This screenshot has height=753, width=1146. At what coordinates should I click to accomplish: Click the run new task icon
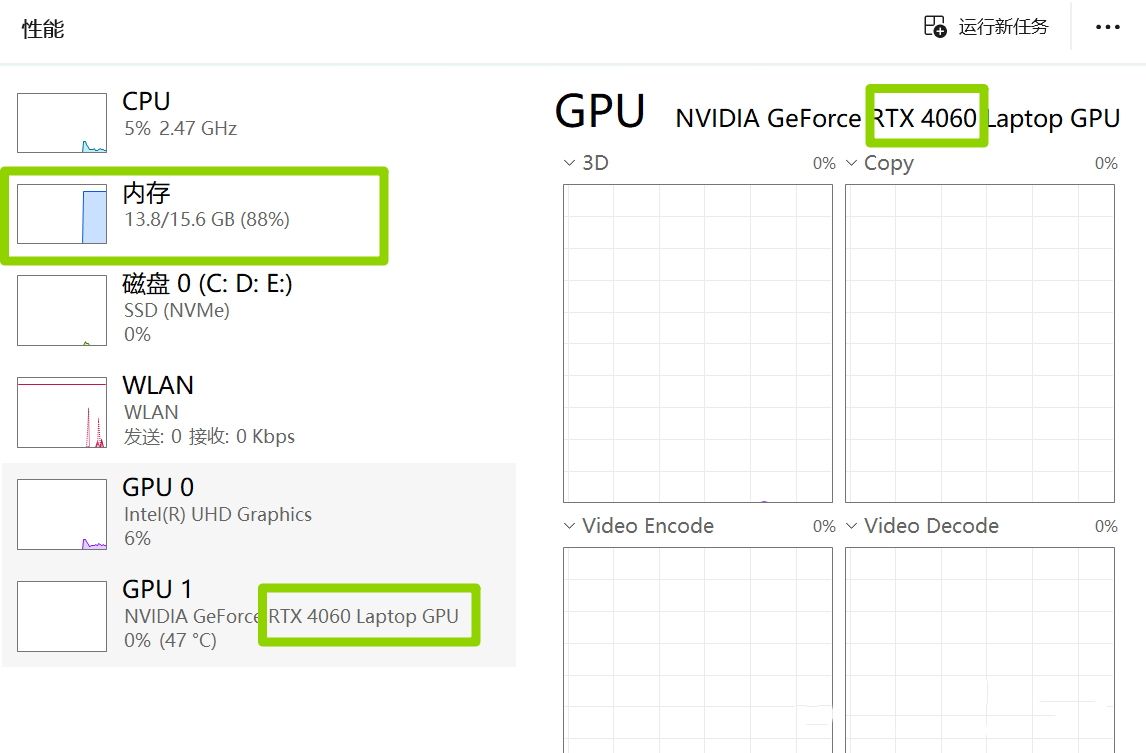point(935,27)
